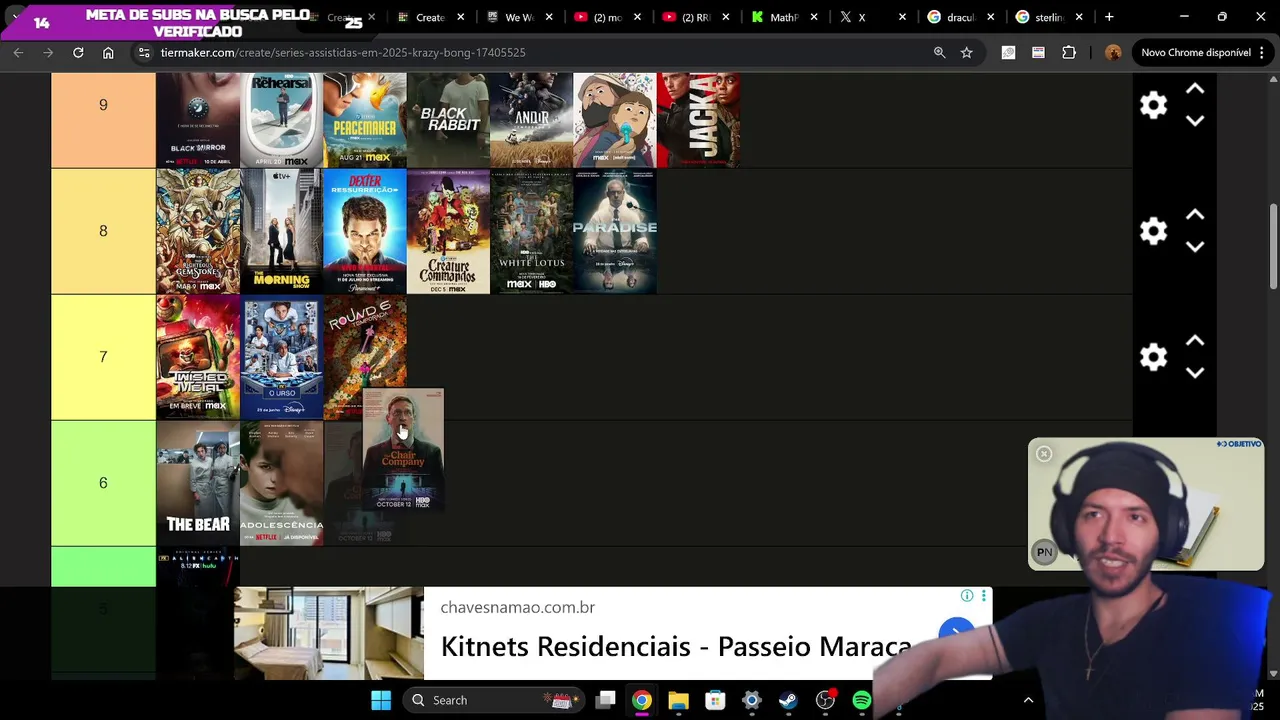Screen dimensions: 1280x720
Task: Close the webcam overlay with X icon
Action: click(1044, 454)
